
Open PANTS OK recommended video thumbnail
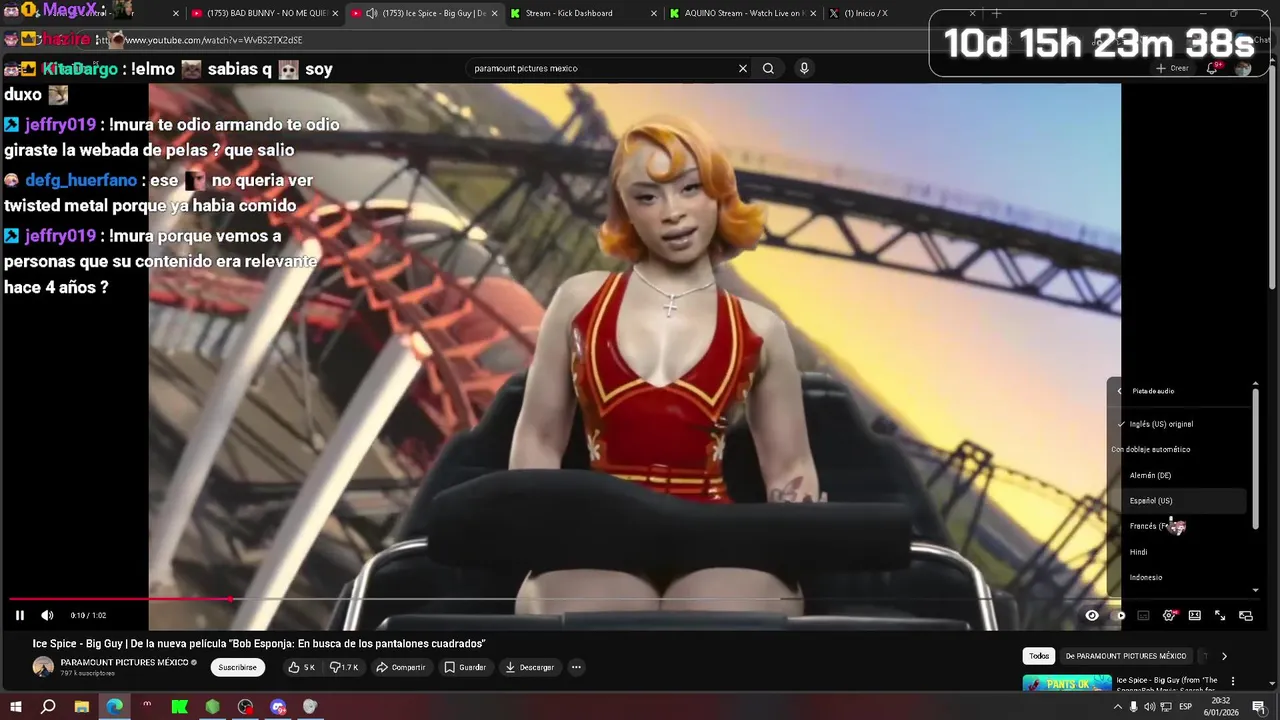coord(1067,683)
